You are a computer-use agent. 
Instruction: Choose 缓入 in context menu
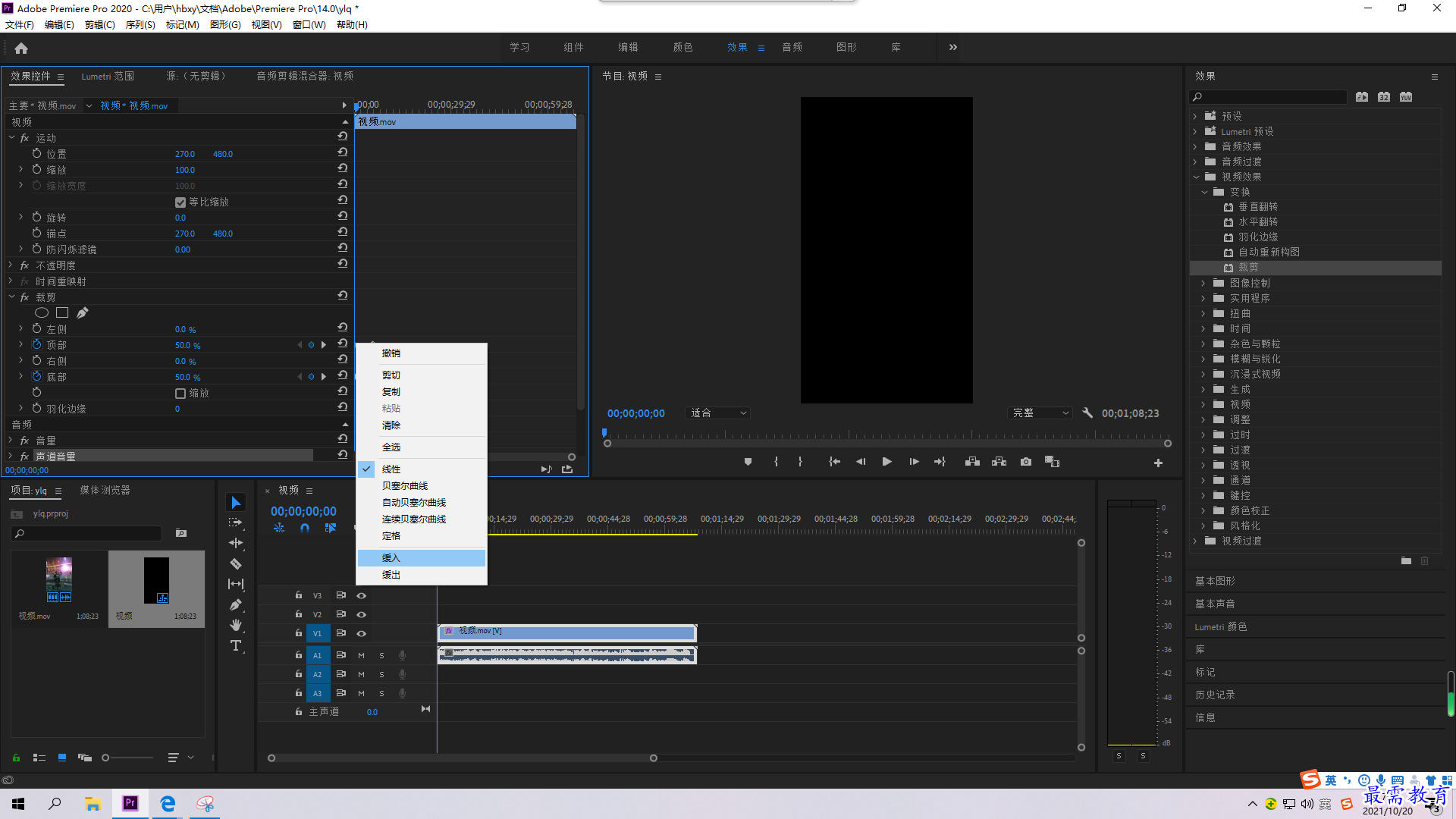click(421, 558)
